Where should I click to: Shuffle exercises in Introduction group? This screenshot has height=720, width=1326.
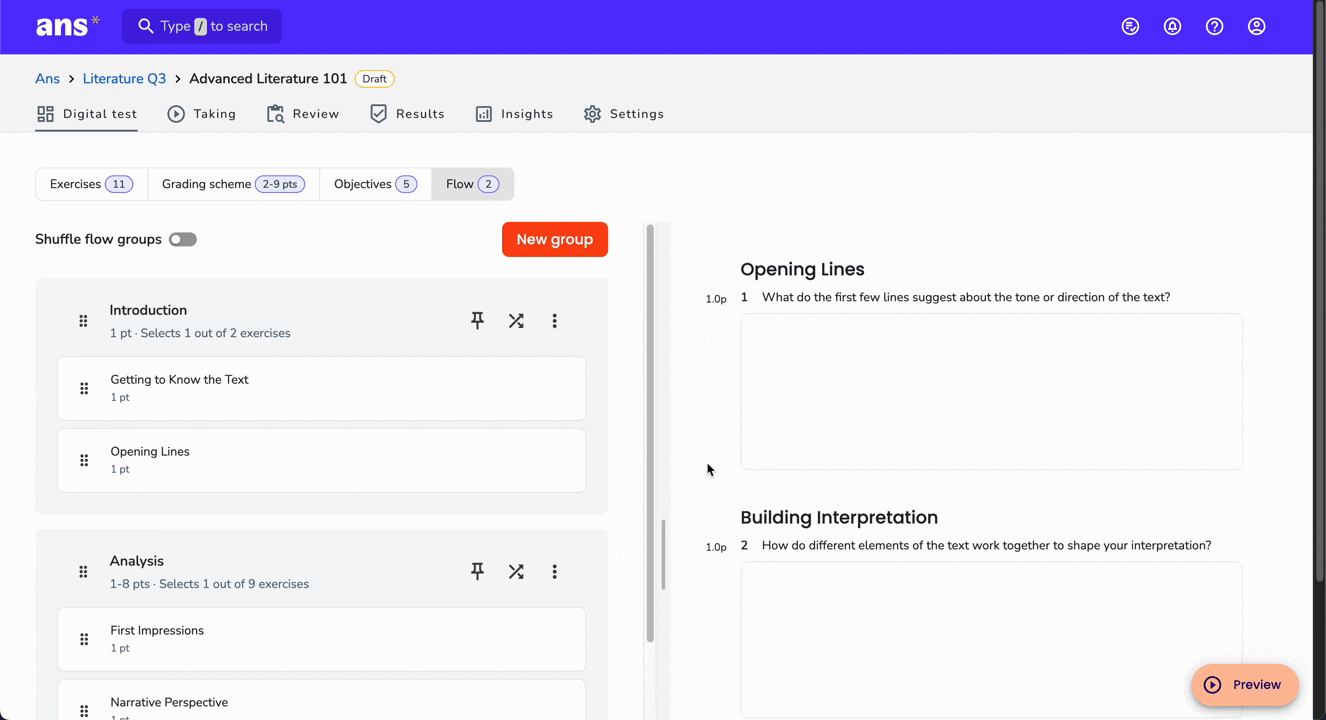pyautogui.click(x=516, y=321)
